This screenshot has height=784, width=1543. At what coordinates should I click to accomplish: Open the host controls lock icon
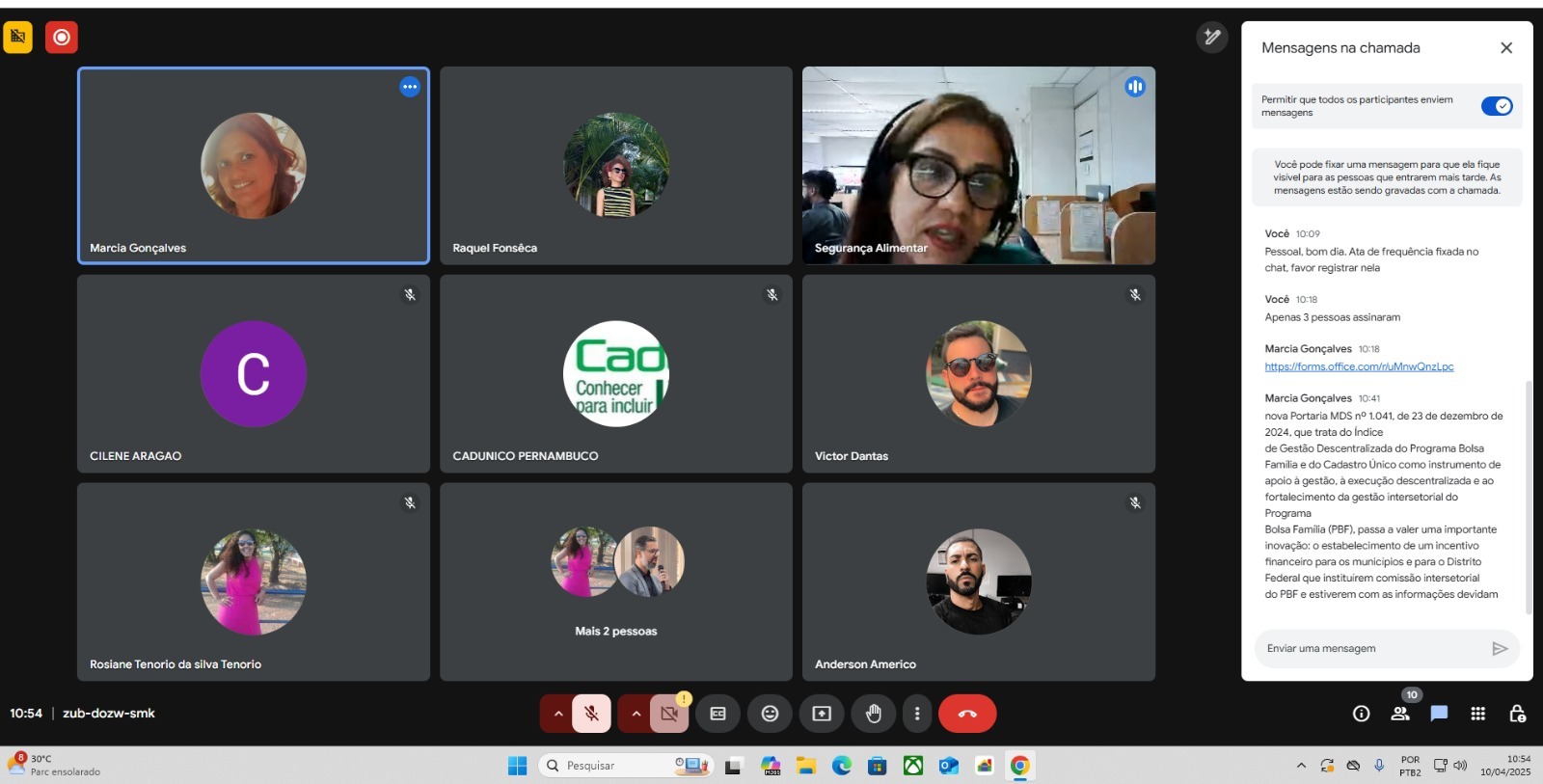tap(1517, 714)
